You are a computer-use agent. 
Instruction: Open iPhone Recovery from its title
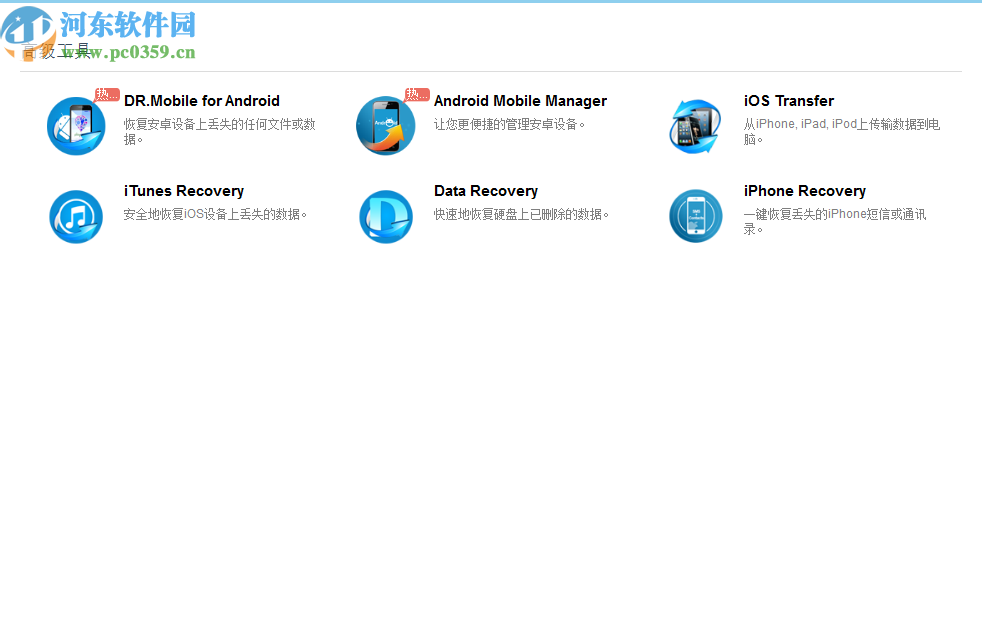804,191
